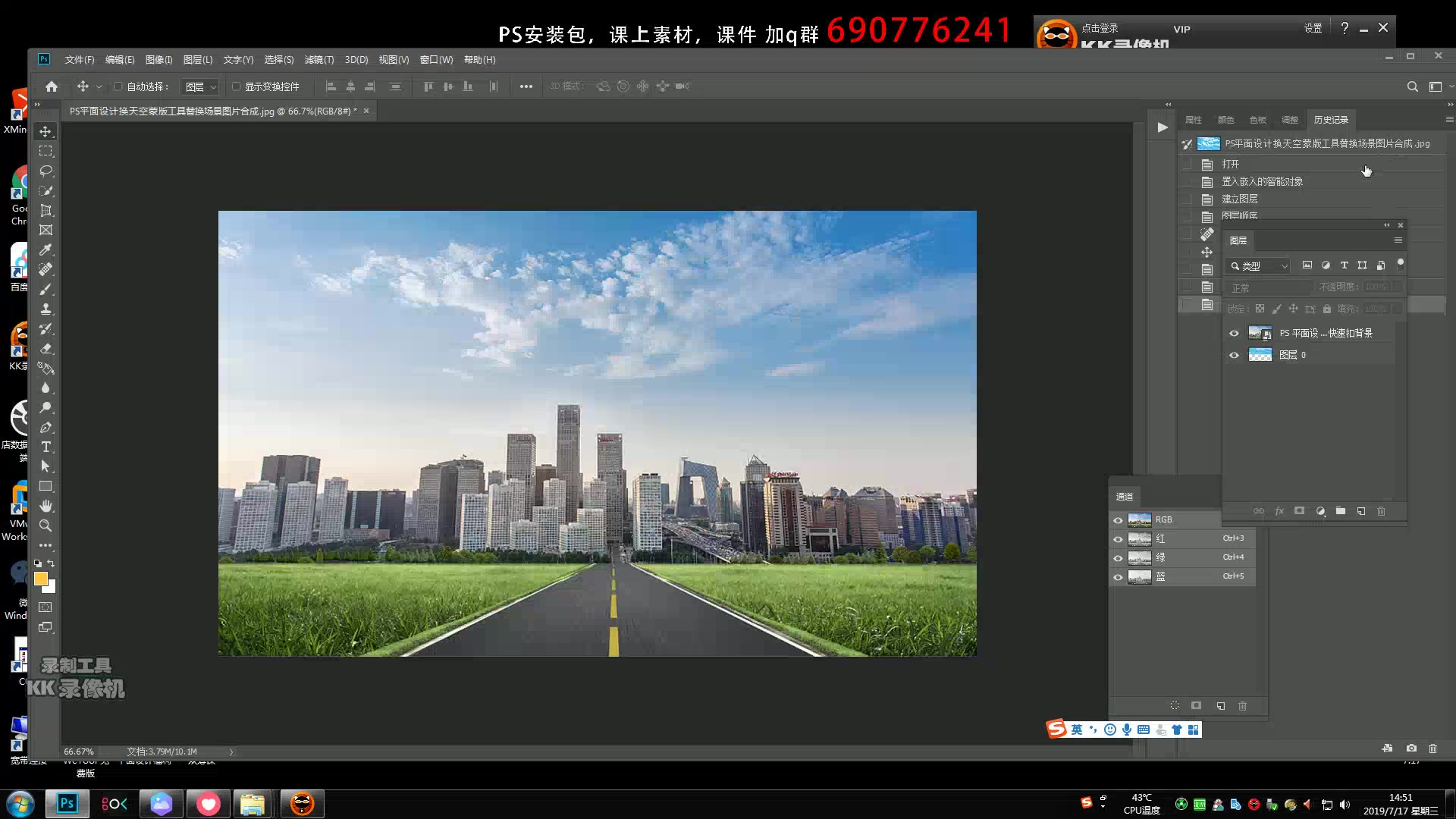Select the Horizontal Type tool
Viewport: 1456px width, 819px height.
pos(45,447)
